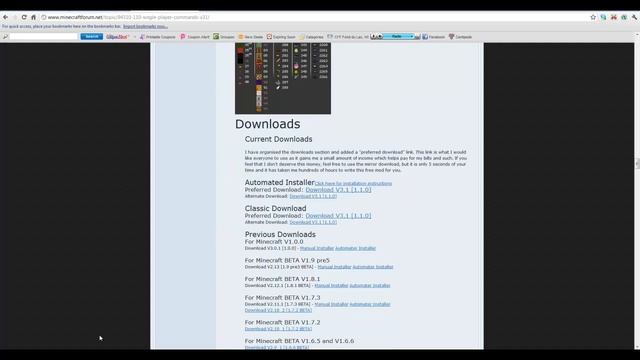Click the blue Search button on toolbar
The width and height of the screenshot is (640, 360).
[91, 36]
